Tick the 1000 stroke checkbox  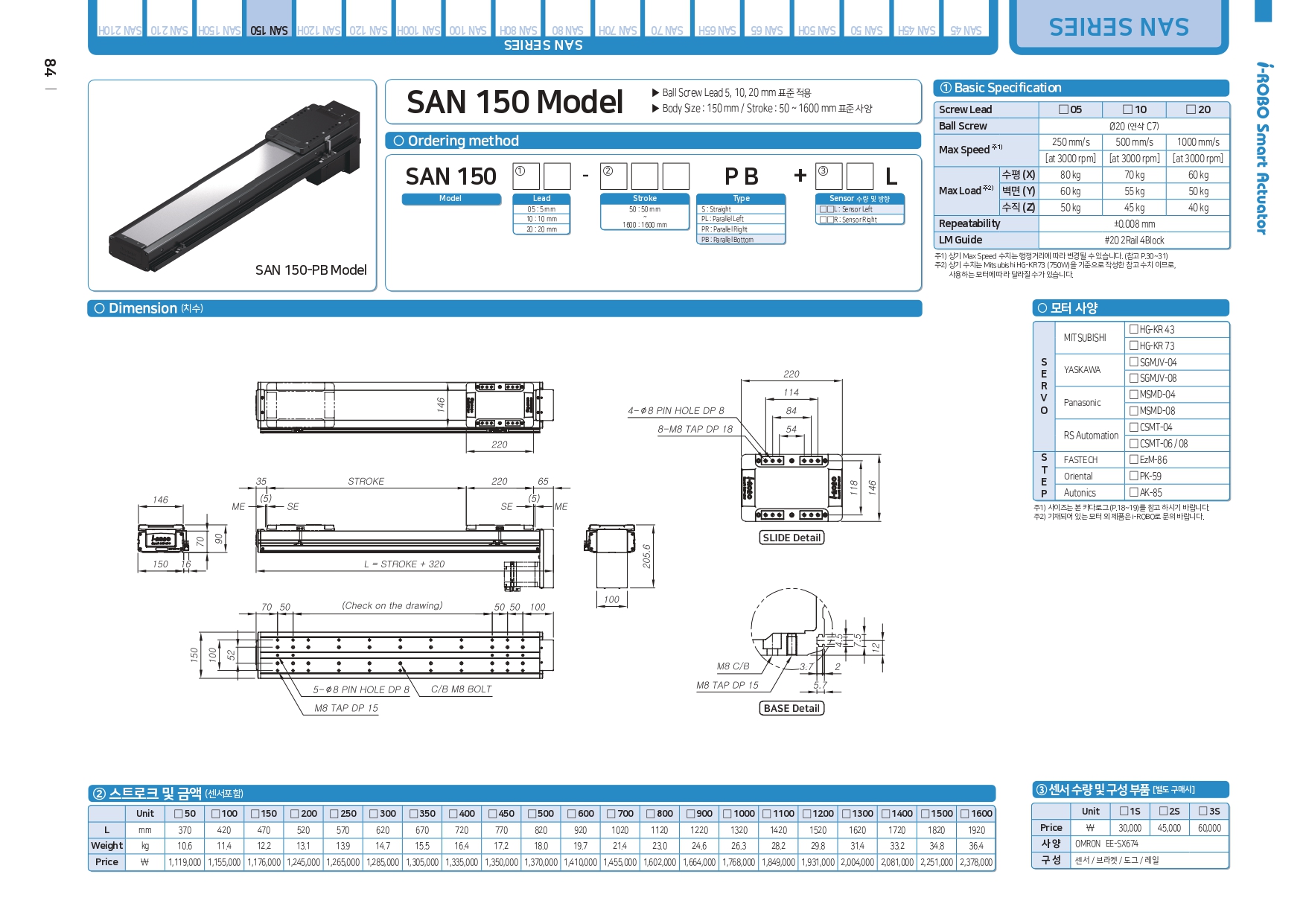click(727, 814)
